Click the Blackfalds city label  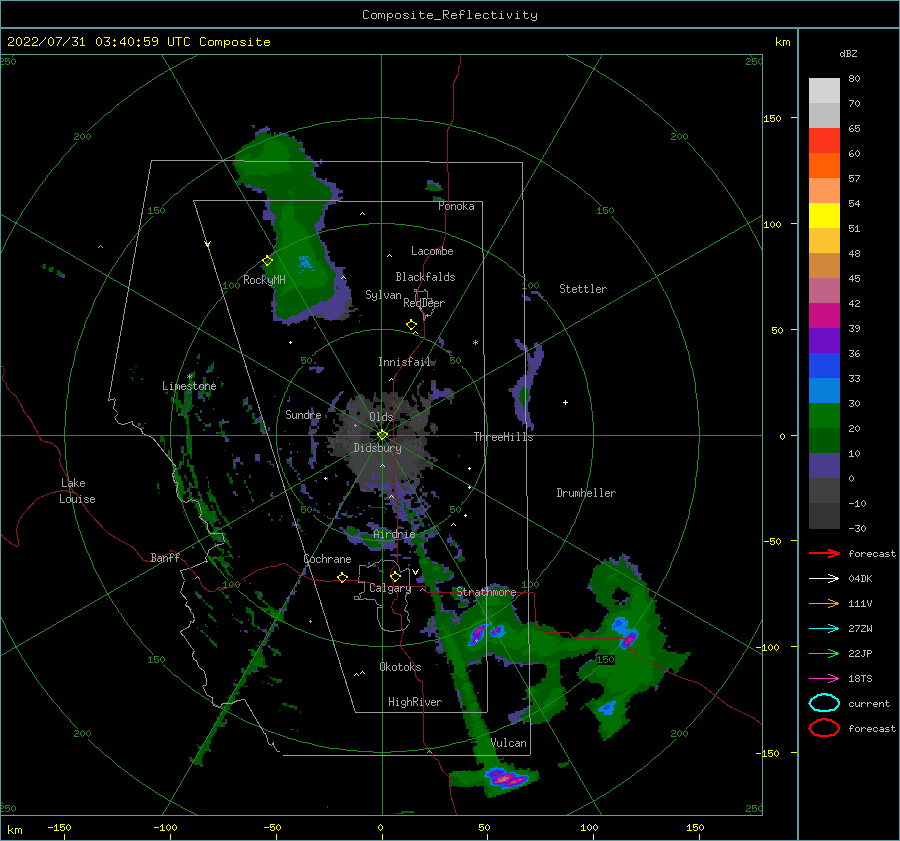(x=425, y=277)
